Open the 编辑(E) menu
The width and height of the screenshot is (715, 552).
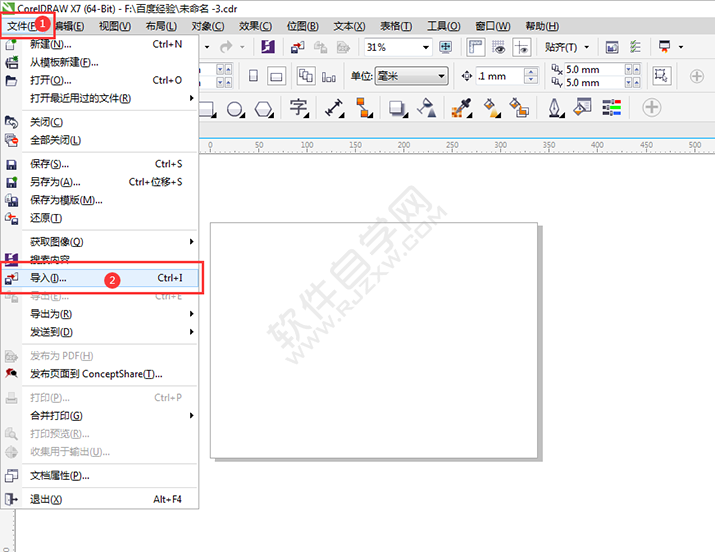(69, 26)
